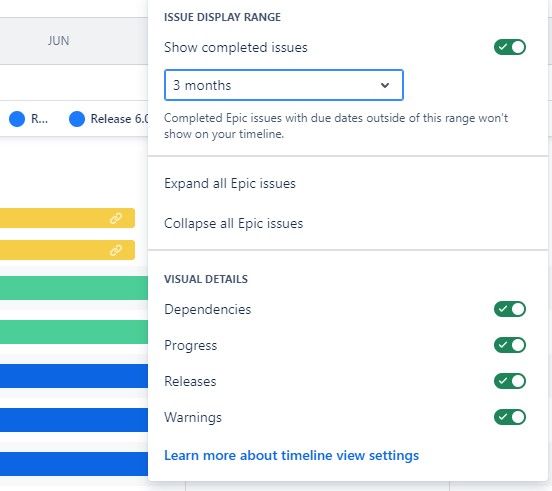This screenshot has width=552, height=491.
Task: Select Collapse all Epic issues
Action: (x=233, y=224)
